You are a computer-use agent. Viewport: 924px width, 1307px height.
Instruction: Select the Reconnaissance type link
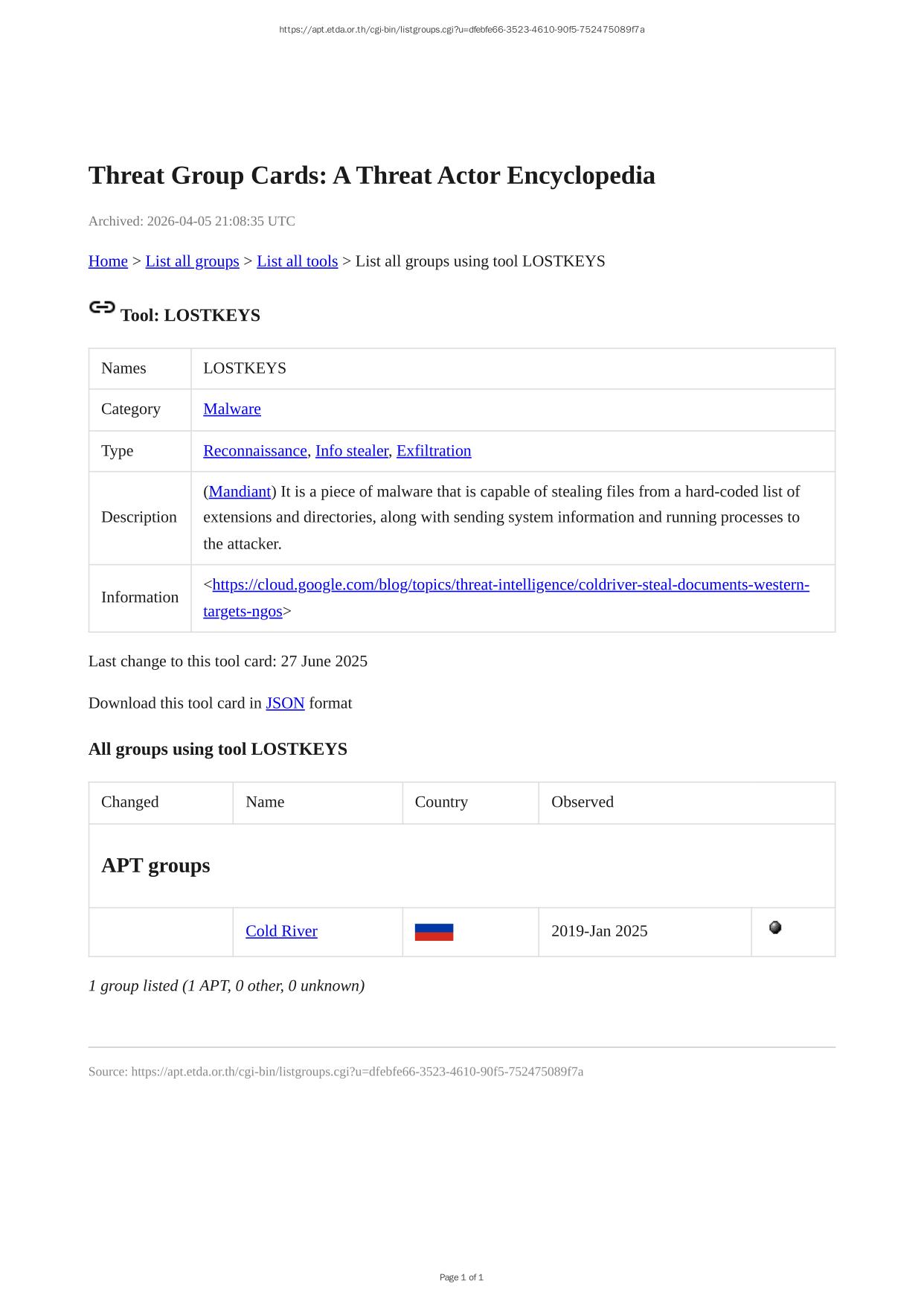(x=255, y=450)
